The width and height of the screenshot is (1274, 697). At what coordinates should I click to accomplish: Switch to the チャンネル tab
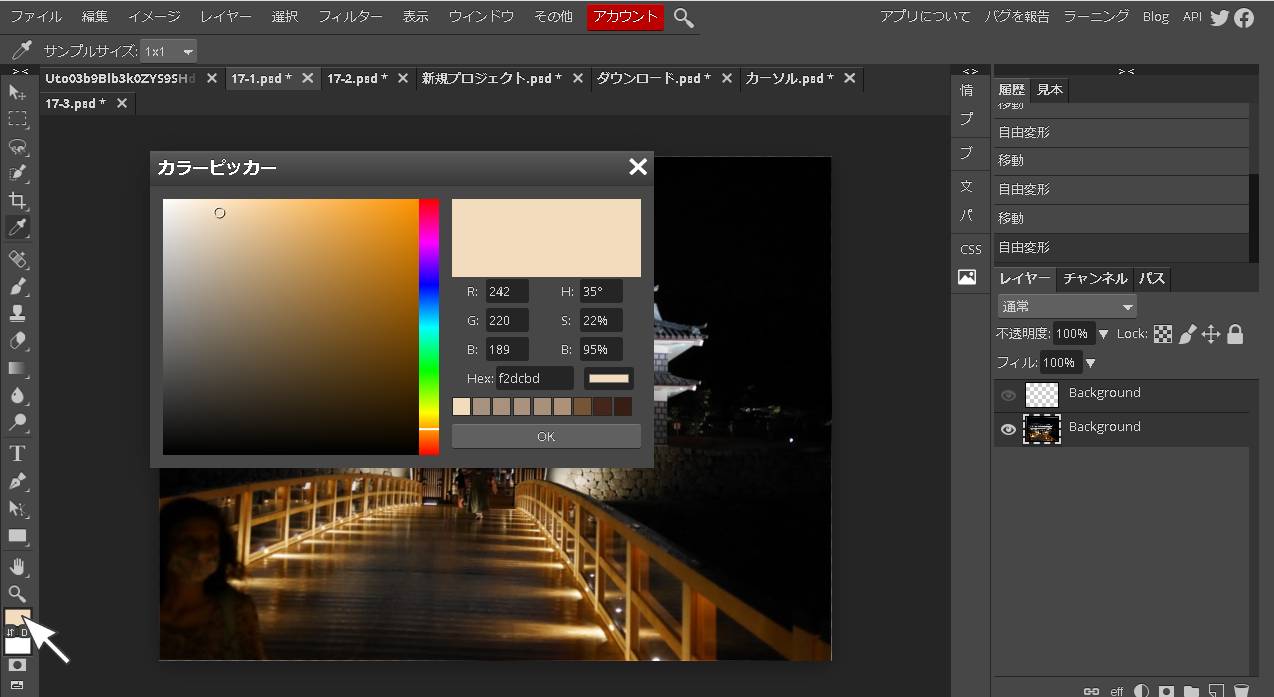point(1095,279)
